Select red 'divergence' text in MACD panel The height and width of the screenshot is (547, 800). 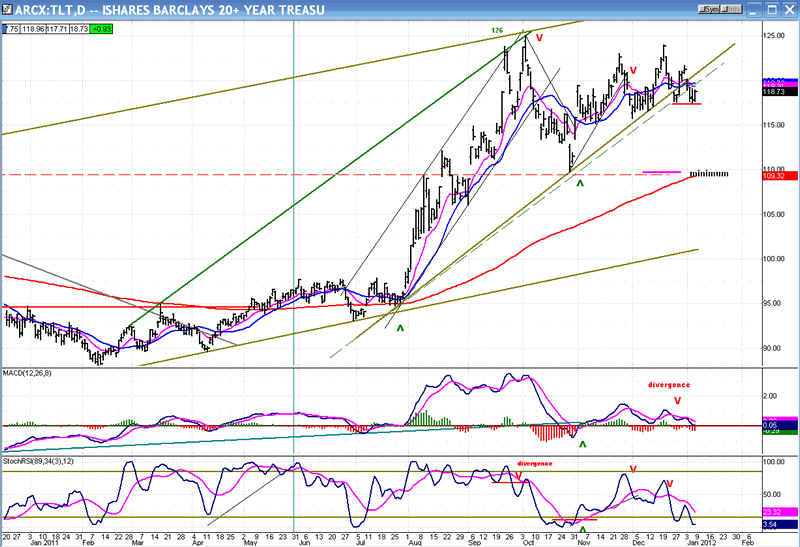[x=669, y=385]
